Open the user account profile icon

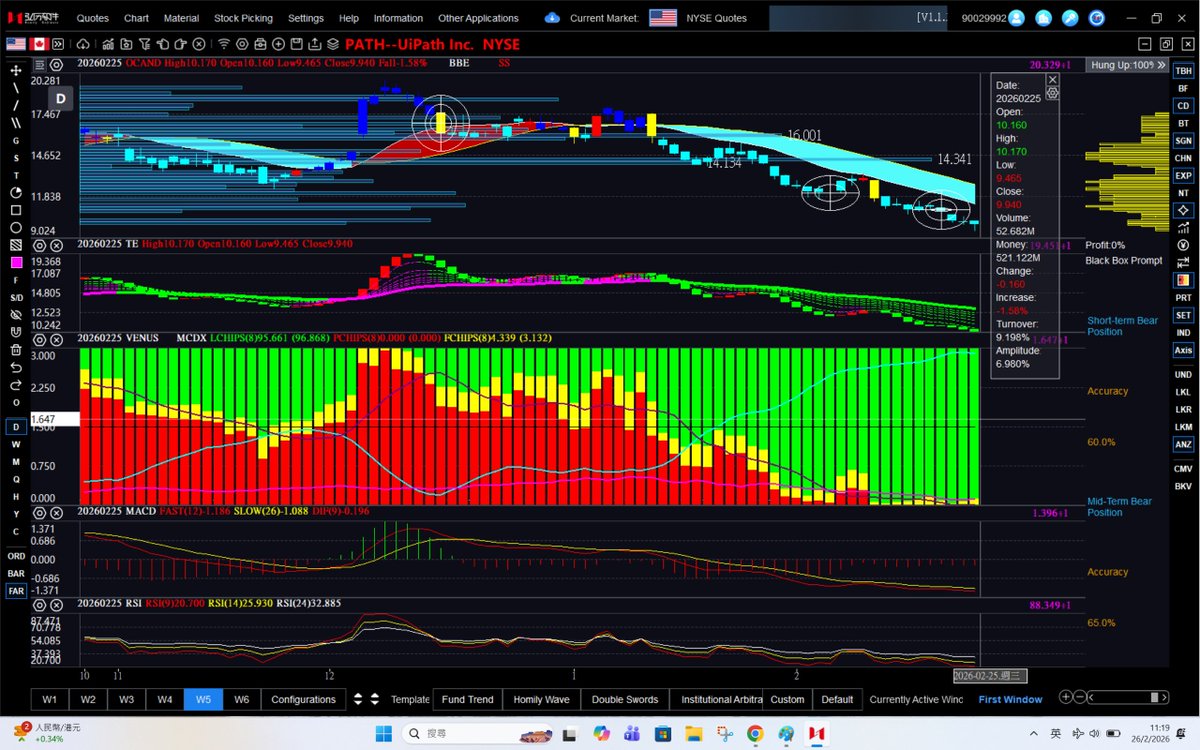(x=1017, y=18)
